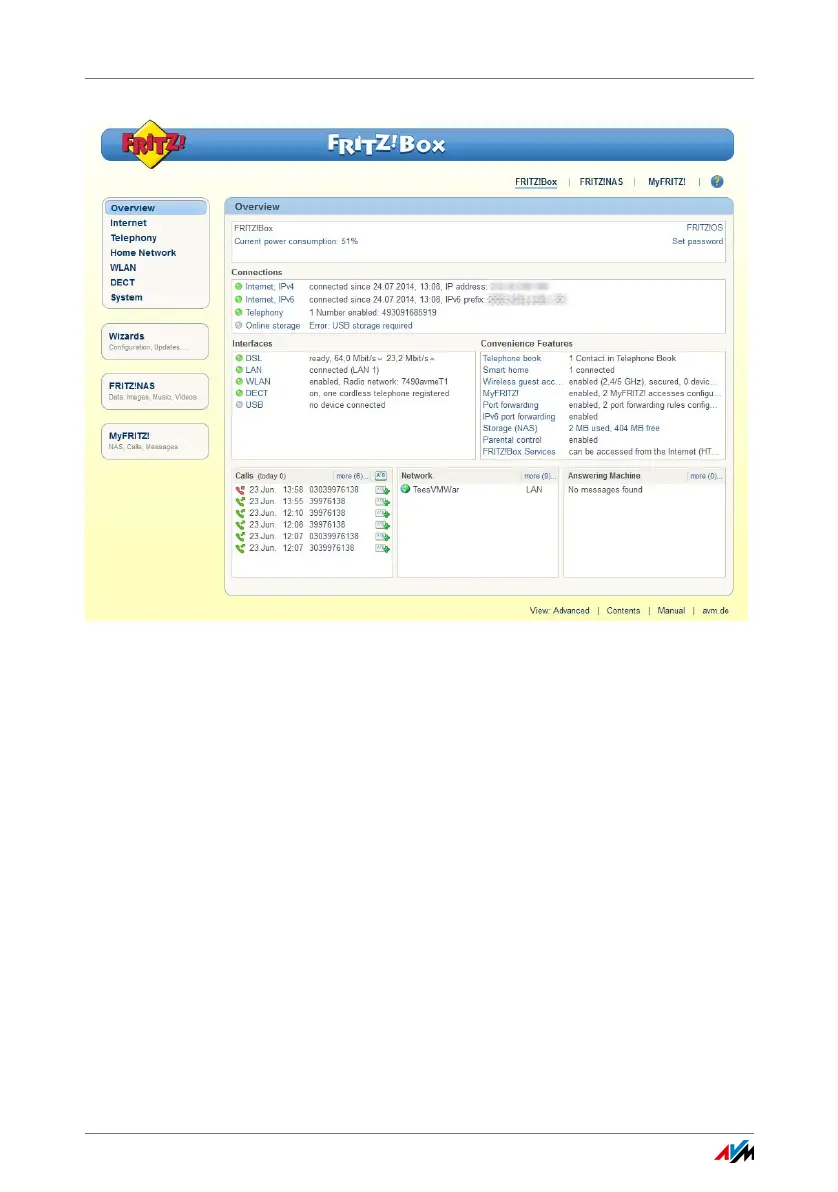Click the call icon for 13:55 entry
The height and width of the screenshot is (1192, 838).
pyautogui.click(x=240, y=502)
